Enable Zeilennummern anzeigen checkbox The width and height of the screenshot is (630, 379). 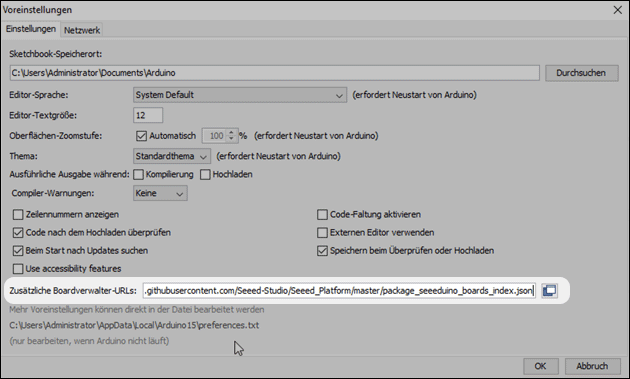point(18,214)
